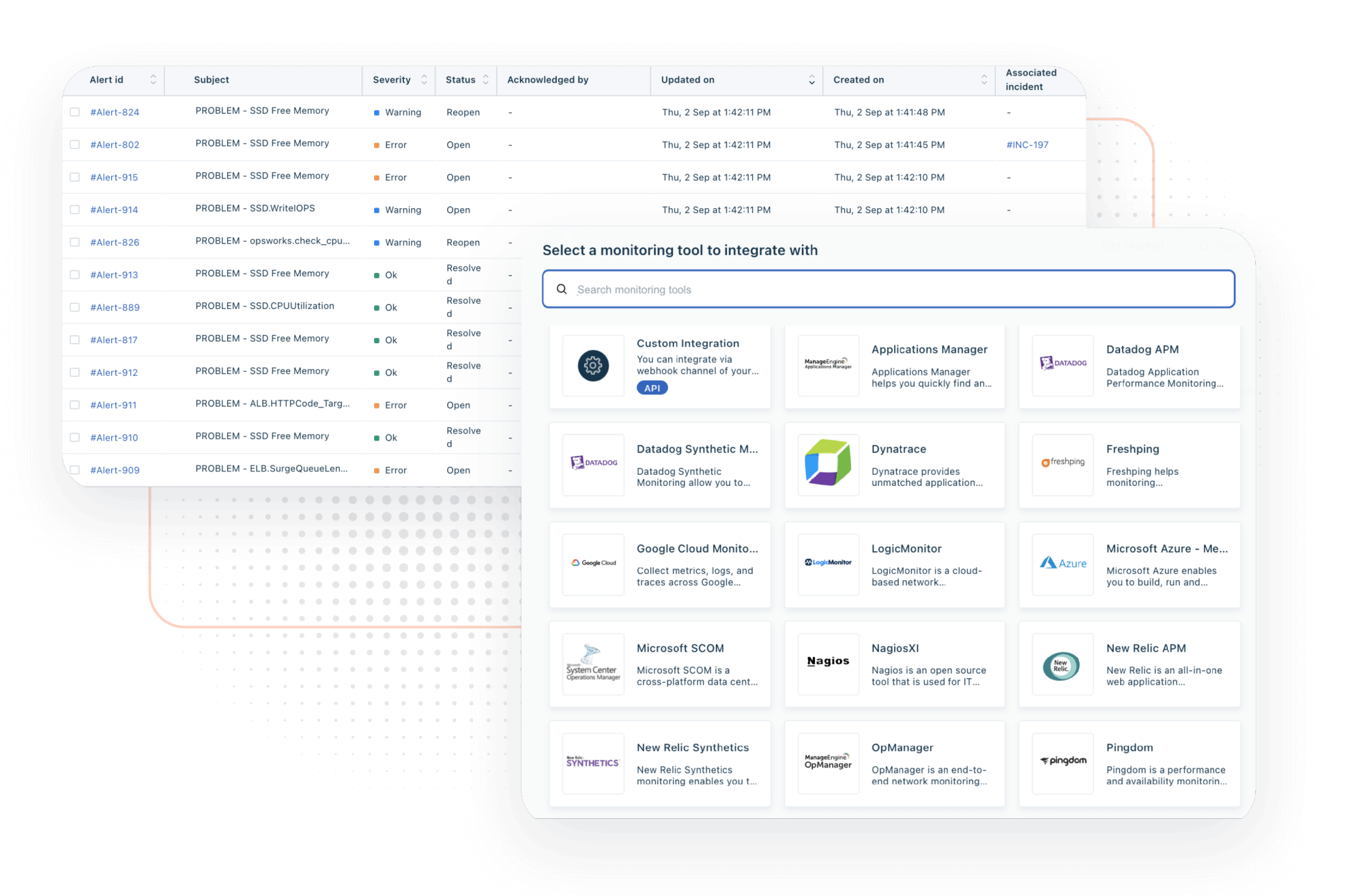Select the Microsoft SCOM card title

pos(680,648)
